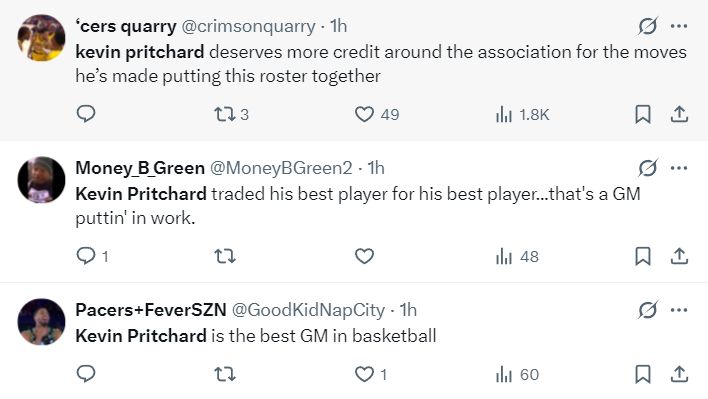
Task: Open reply thread on Money_B_Green tweet
Action: [93, 256]
